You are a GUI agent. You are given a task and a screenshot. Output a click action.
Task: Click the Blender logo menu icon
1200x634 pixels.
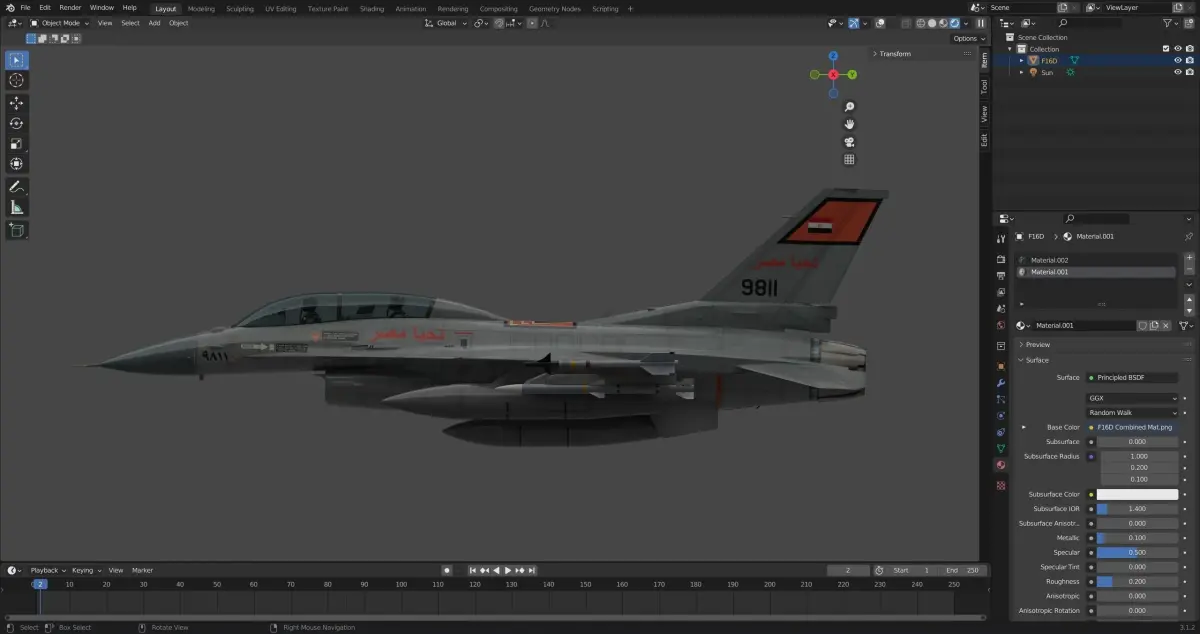click(x=10, y=7)
